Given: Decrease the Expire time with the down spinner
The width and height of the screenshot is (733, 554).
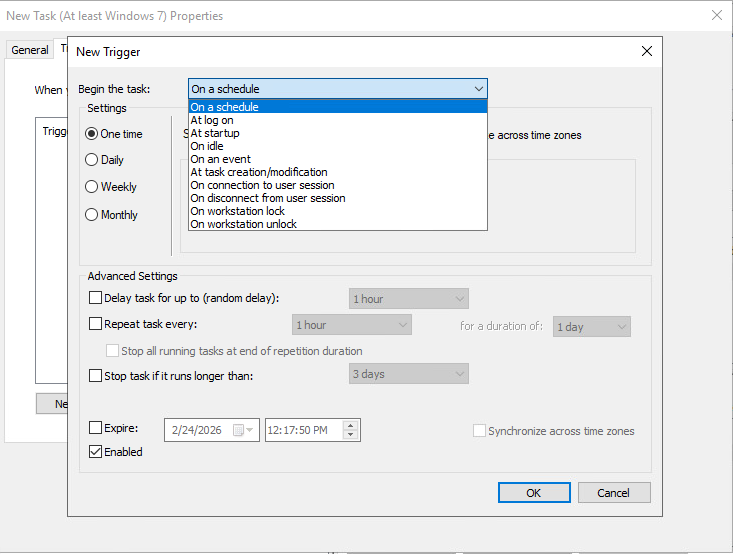Looking at the screenshot, I should click(351, 435).
